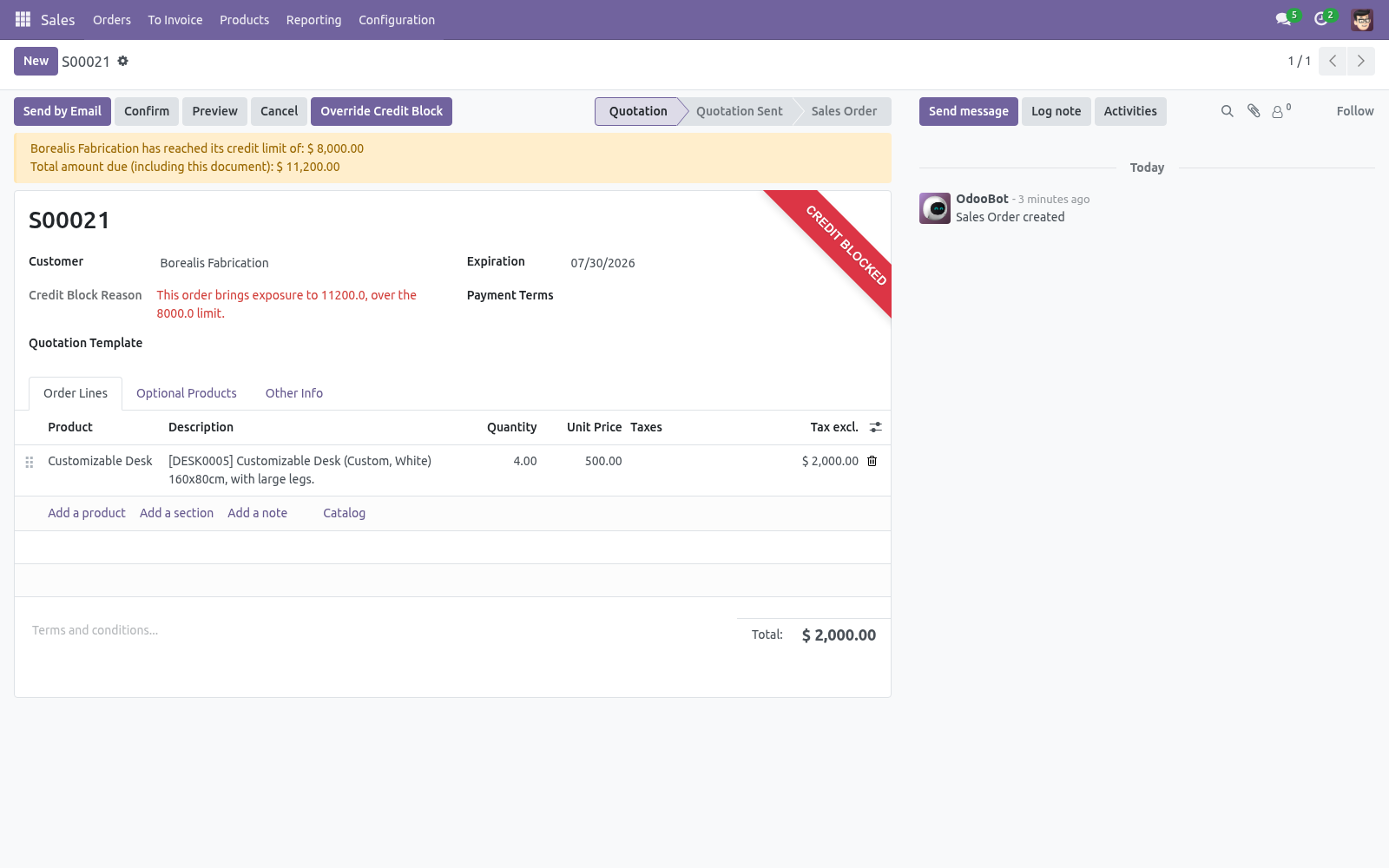Open To Invoice menu
This screenshot has width=1389, height=868.
coord(175,19)
